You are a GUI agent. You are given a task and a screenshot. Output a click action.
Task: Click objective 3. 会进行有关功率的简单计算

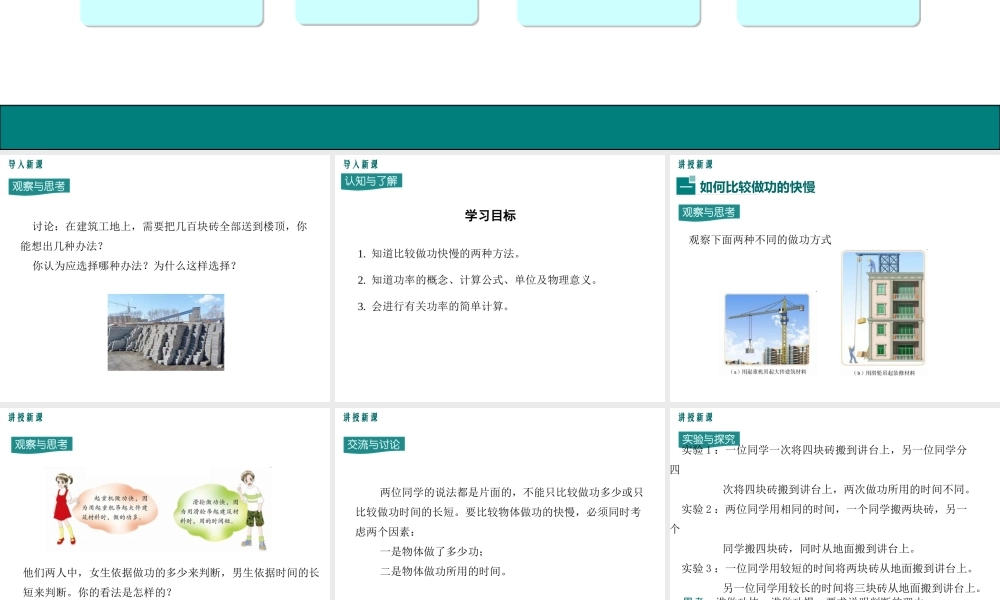(x=434, y=306)
